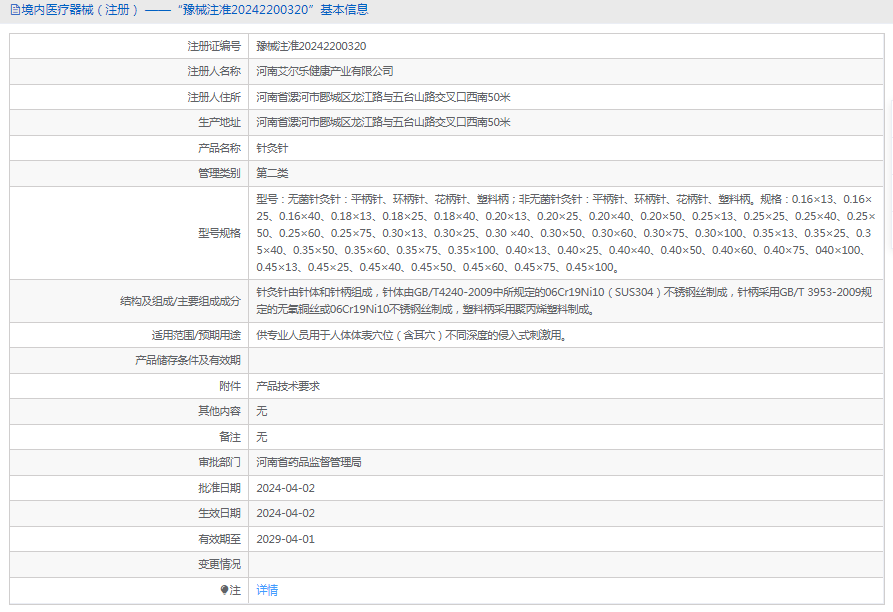
Task: Open the 详情 details link
Action: pyautogui.click(x=267, y=590)
